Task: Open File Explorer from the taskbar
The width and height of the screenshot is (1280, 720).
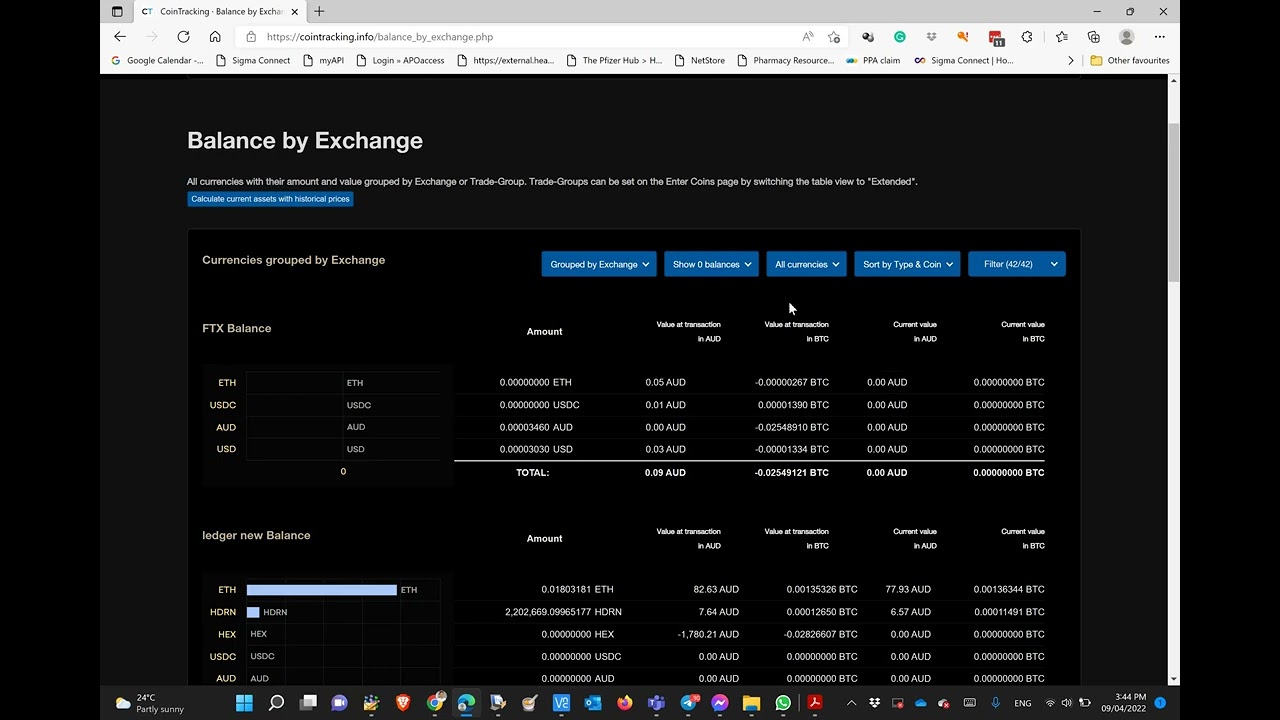Action: point(751,703)
